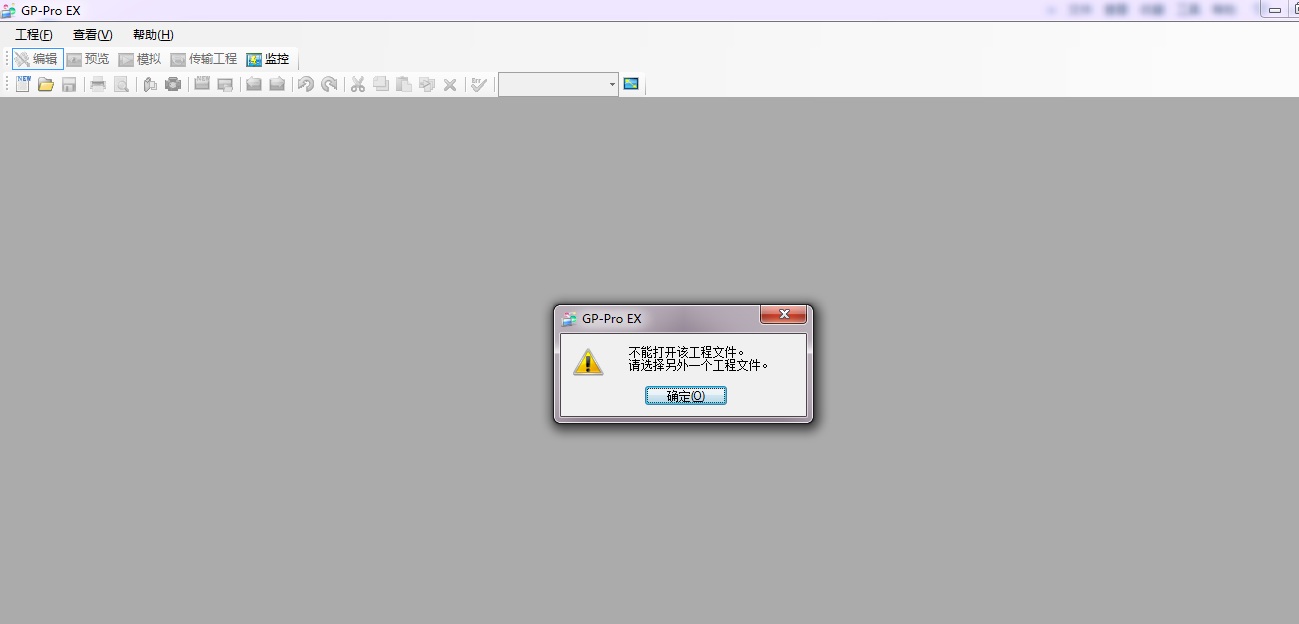Viewport: 1299px width, 624px height.
Task: Click the Redo arrow icon
Action: (x=329, y=84)
